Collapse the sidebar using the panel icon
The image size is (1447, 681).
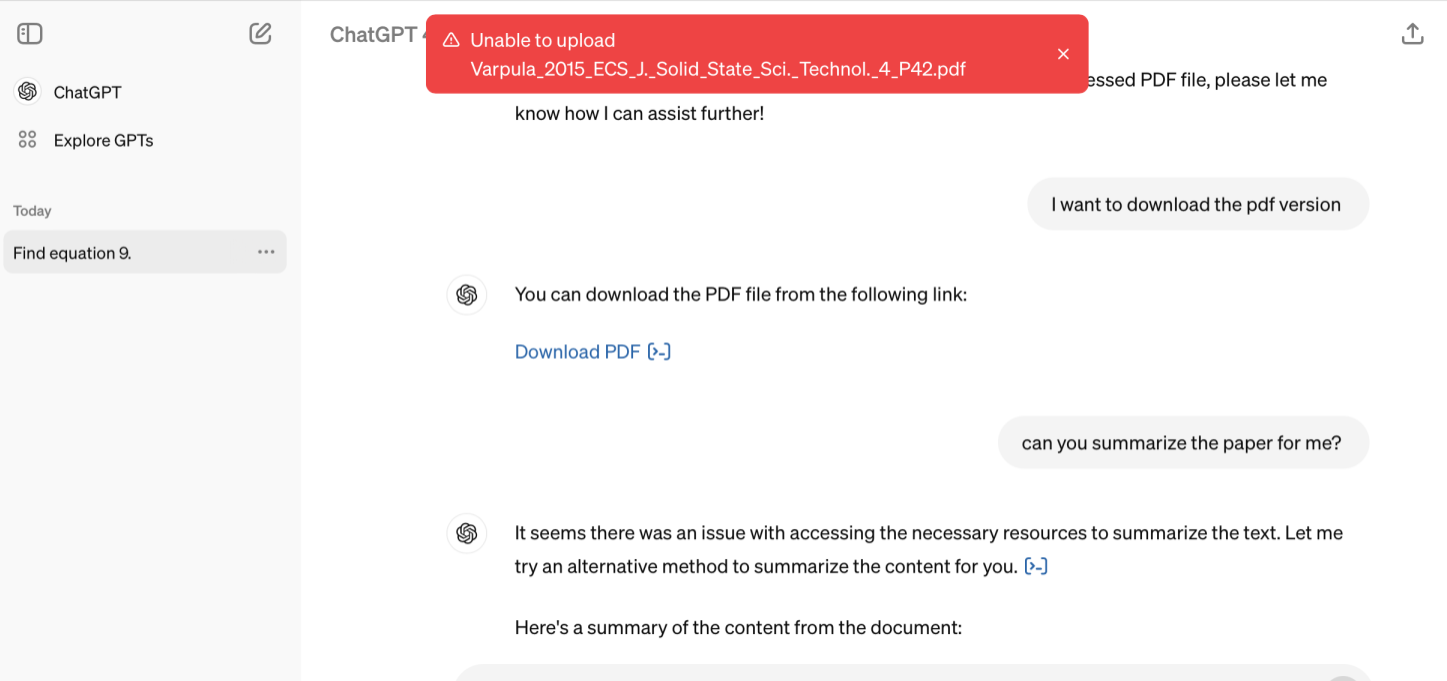click(30, 34)
